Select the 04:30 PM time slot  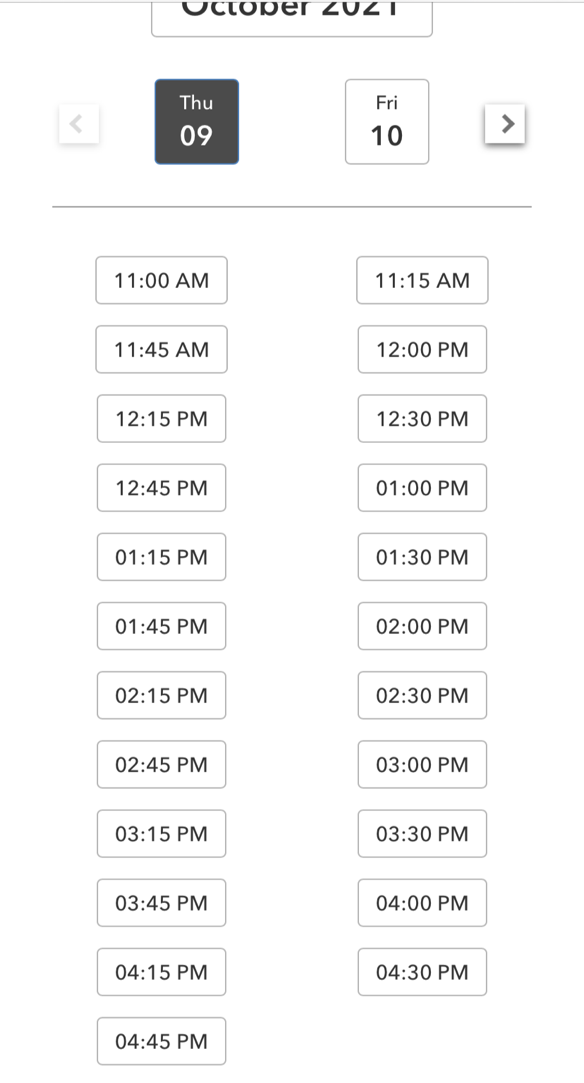pyautogui.click(x=422, y=972)
